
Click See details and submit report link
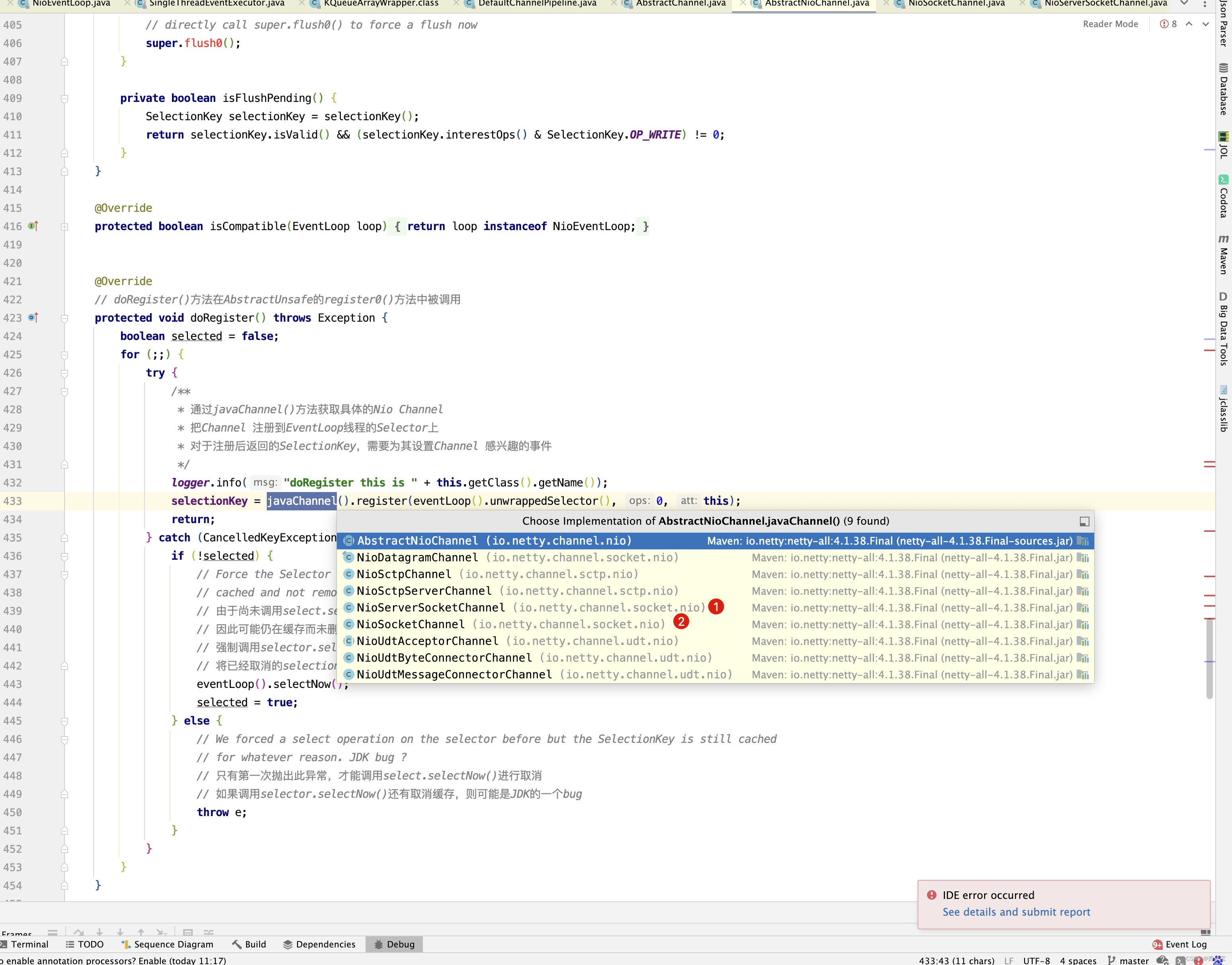coord(1016,912)
